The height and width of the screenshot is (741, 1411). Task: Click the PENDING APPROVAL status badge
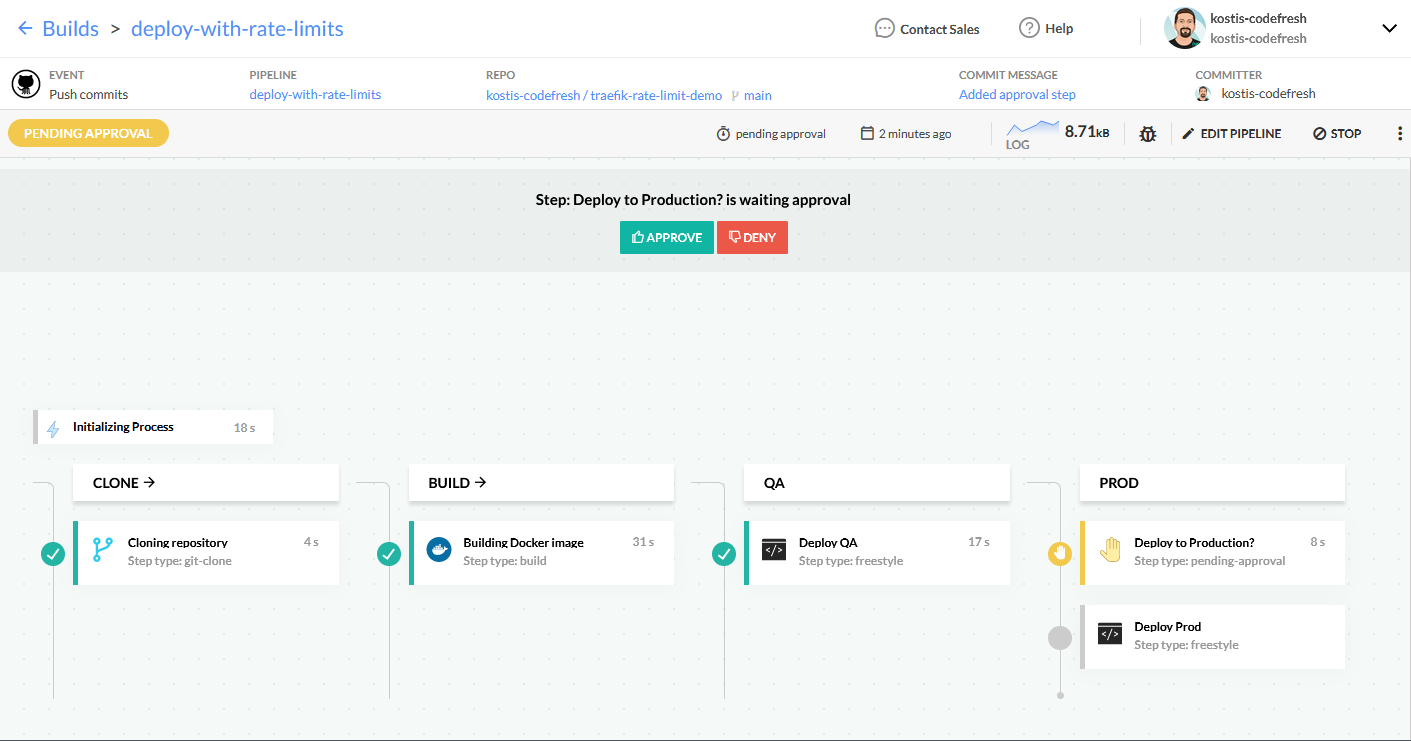click(x=88, y=134)
